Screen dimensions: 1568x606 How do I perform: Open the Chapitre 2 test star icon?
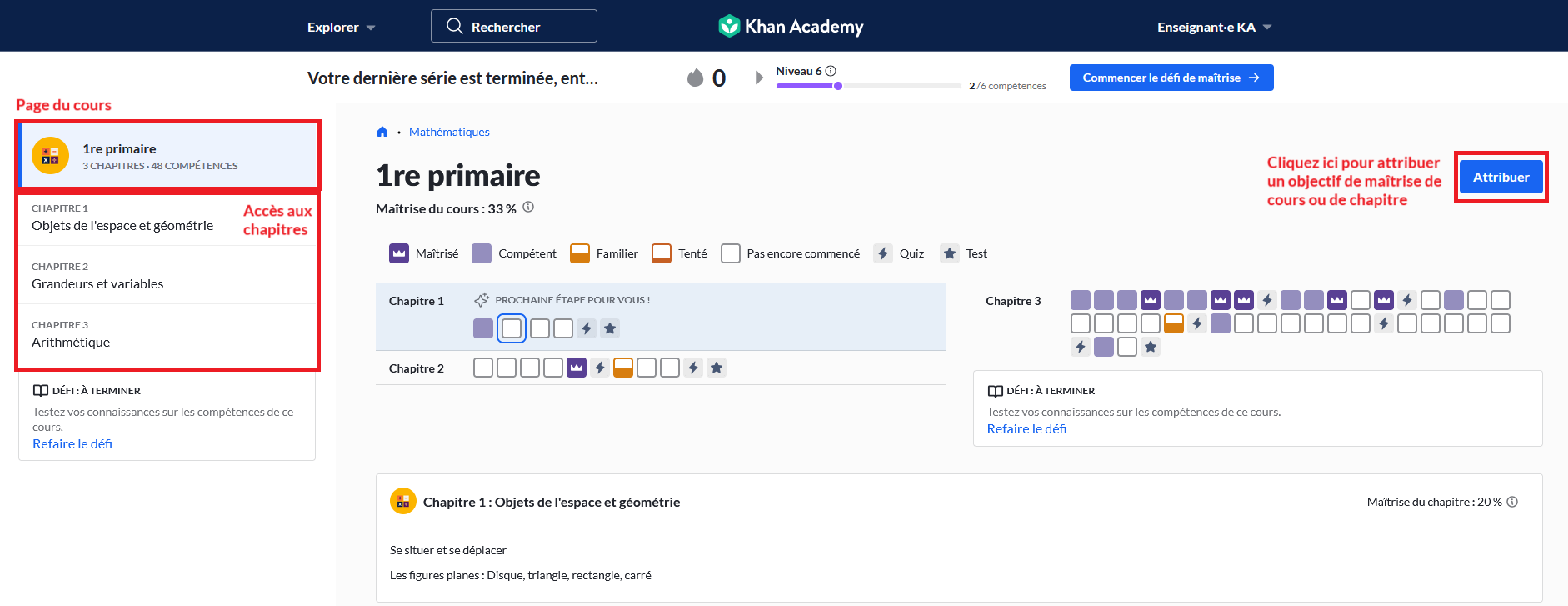717,368
